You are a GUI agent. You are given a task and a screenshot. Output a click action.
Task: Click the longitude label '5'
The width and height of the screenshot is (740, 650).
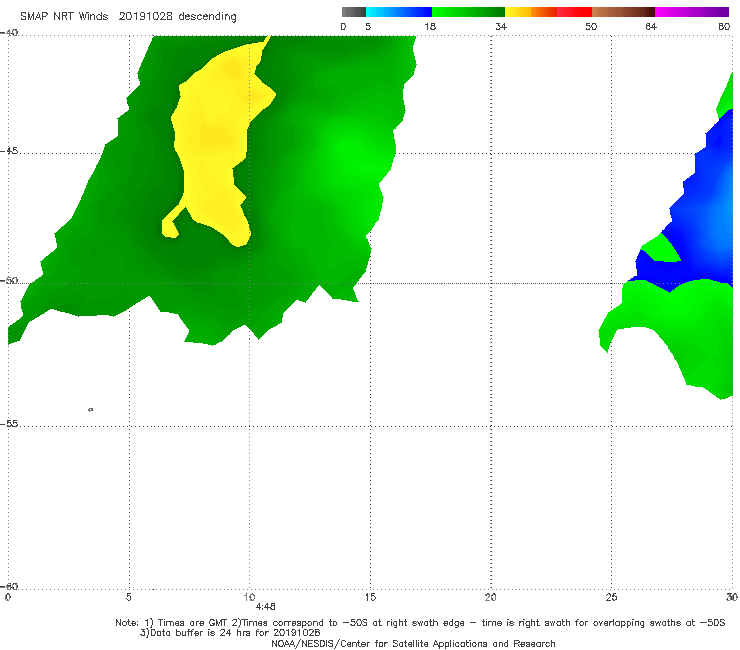(x=128, y=597)
